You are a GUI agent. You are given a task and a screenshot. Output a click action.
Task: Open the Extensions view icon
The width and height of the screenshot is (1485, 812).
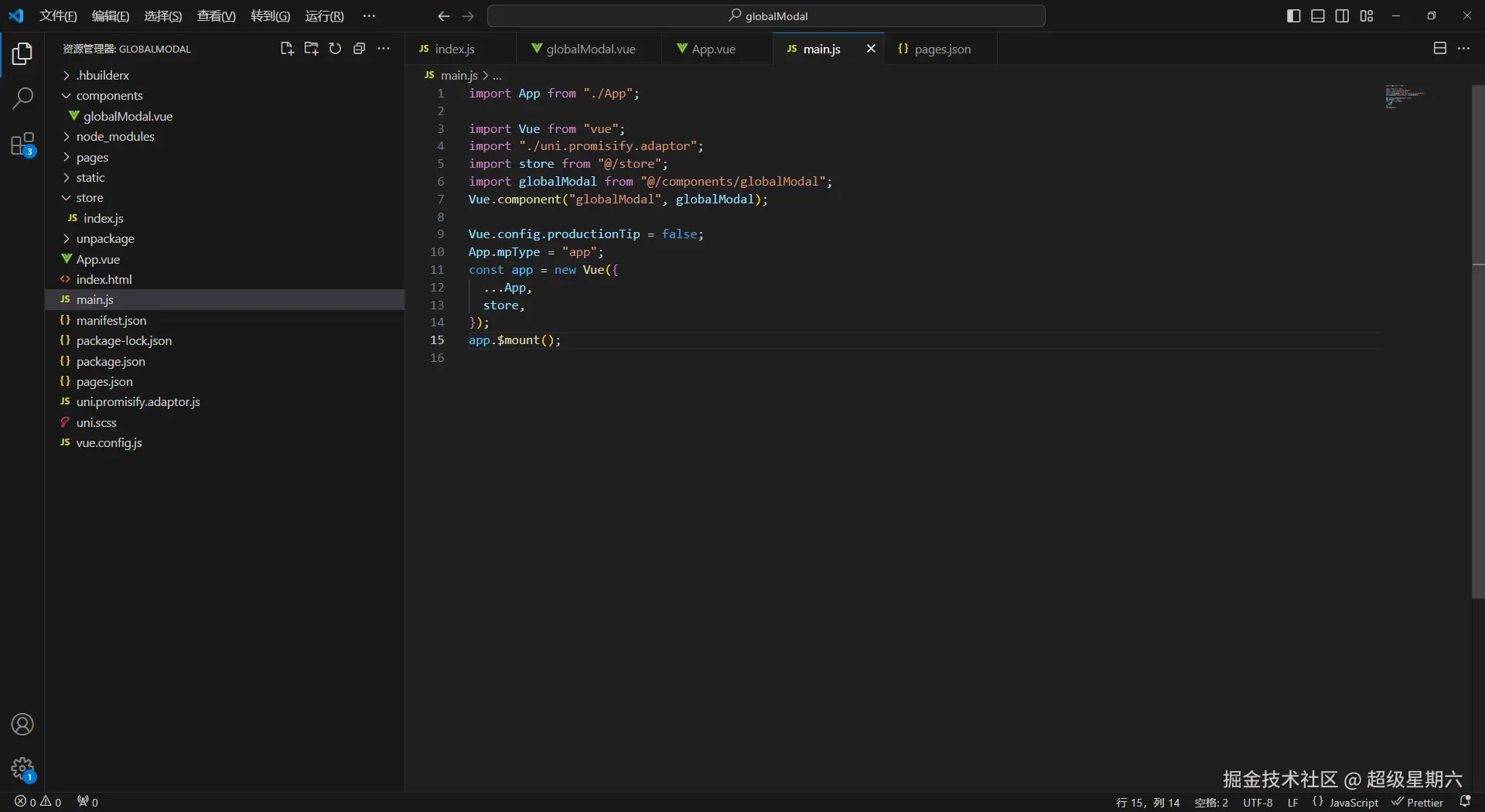click(x=22, y=145)
